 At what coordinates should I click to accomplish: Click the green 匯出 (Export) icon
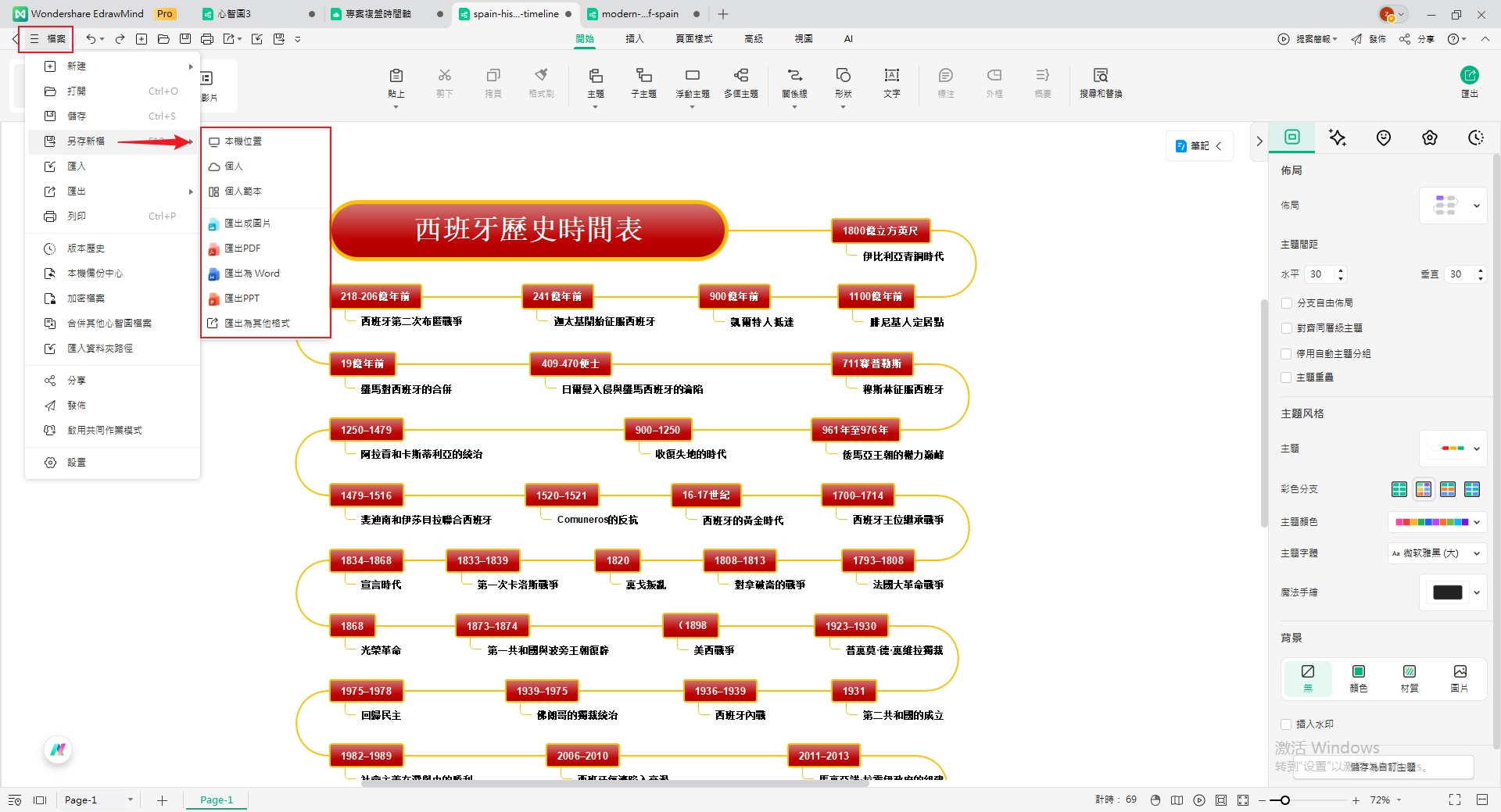point(1469,75)
